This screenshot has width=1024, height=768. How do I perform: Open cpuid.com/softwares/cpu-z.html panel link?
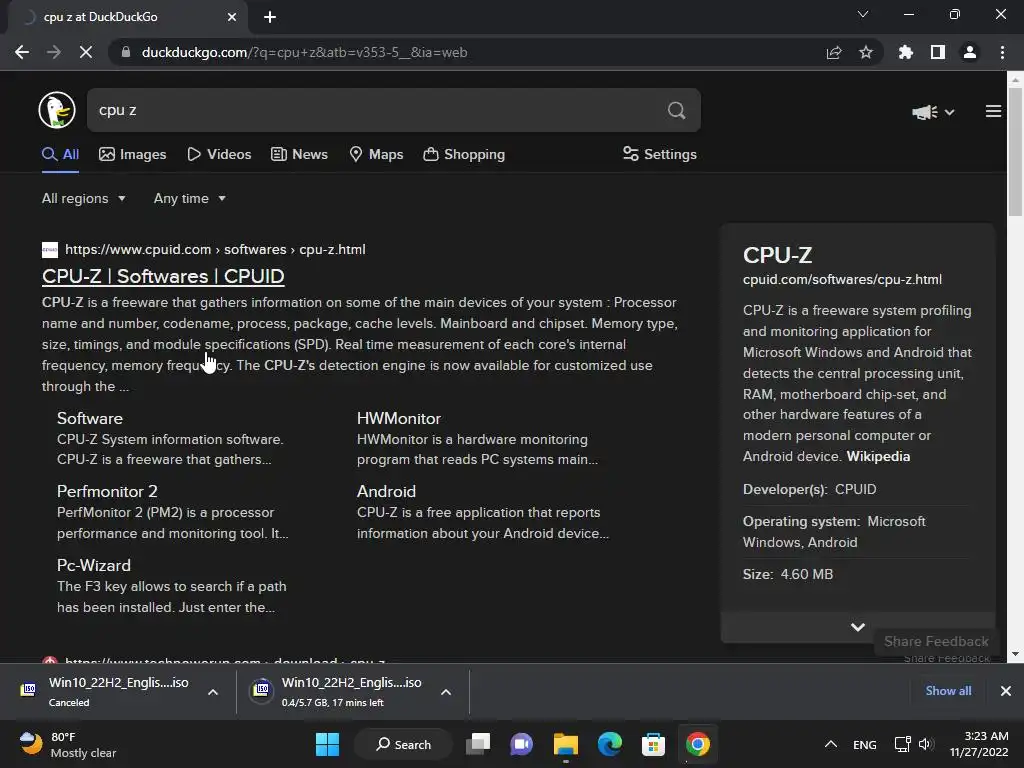click(842, 280)
